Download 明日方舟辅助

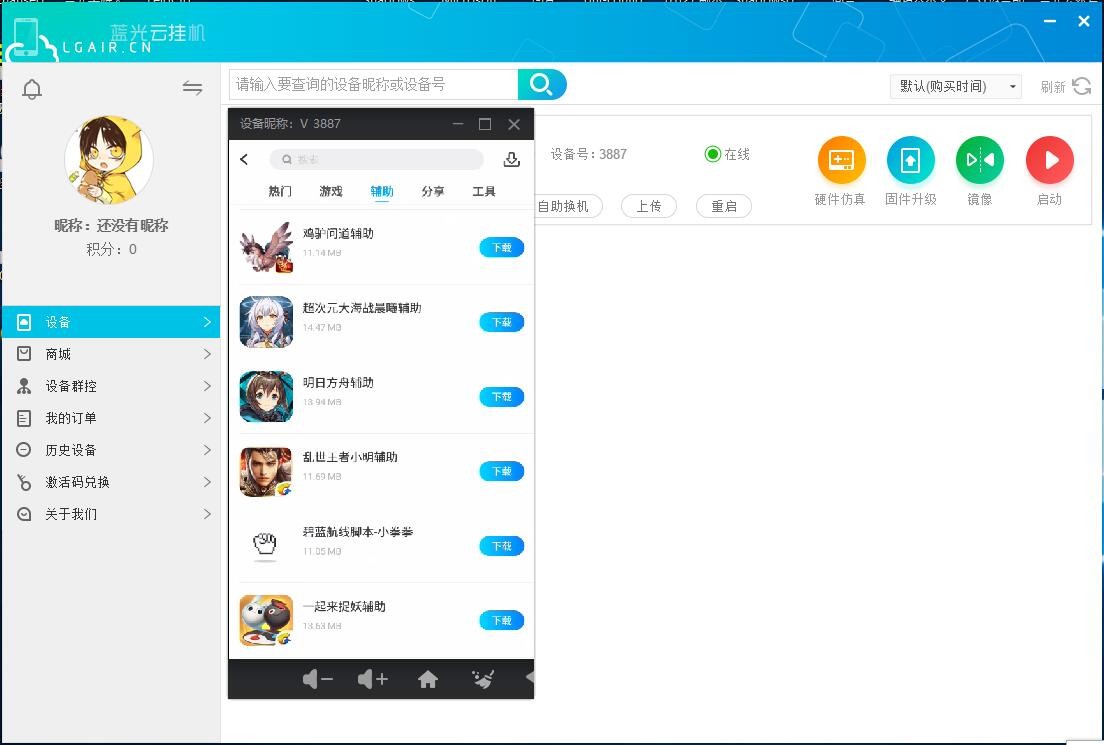pyautogui.click(x=501, y=396)
